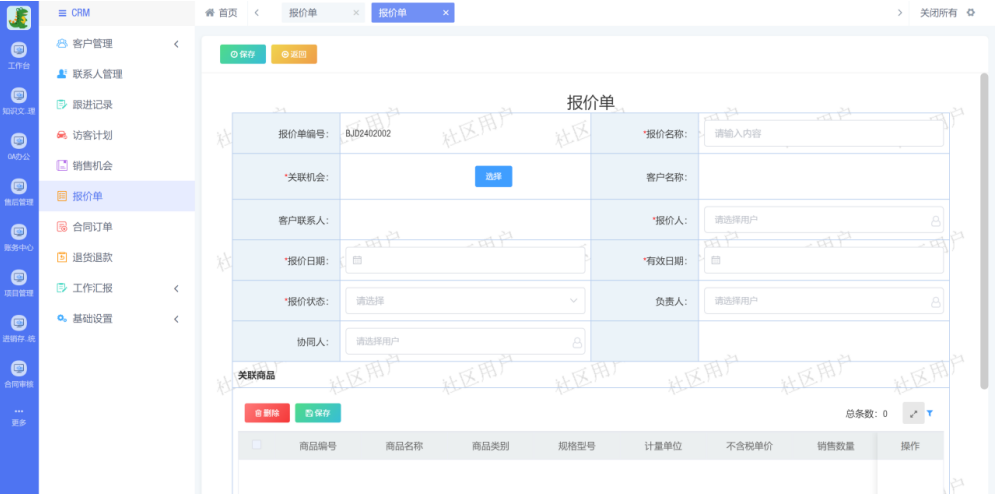
Task: Tick the select-all checkbox in product table header
Action: [x=257, y=445]
